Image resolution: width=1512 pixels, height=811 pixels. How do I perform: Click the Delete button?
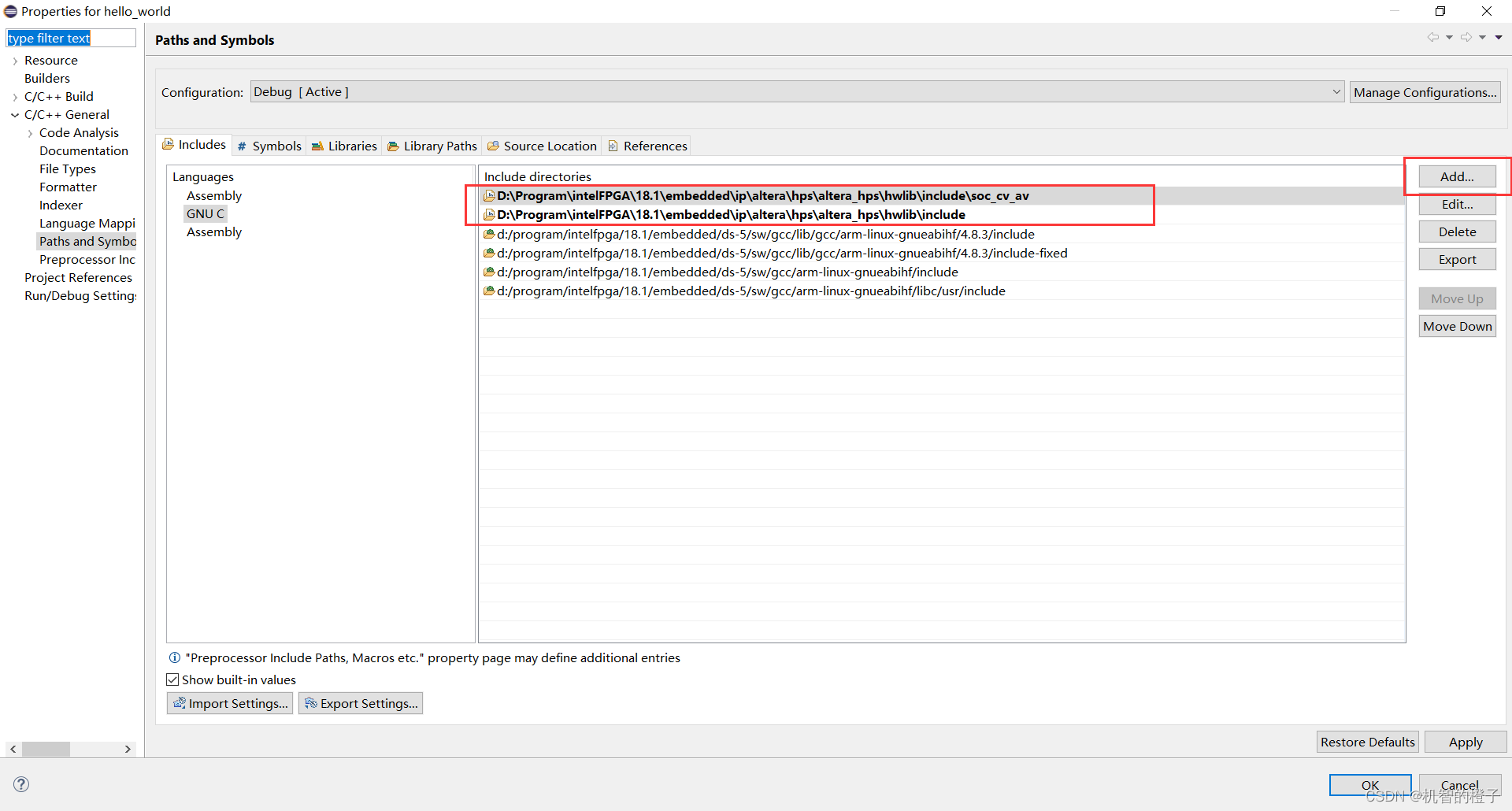(1457, 231)
